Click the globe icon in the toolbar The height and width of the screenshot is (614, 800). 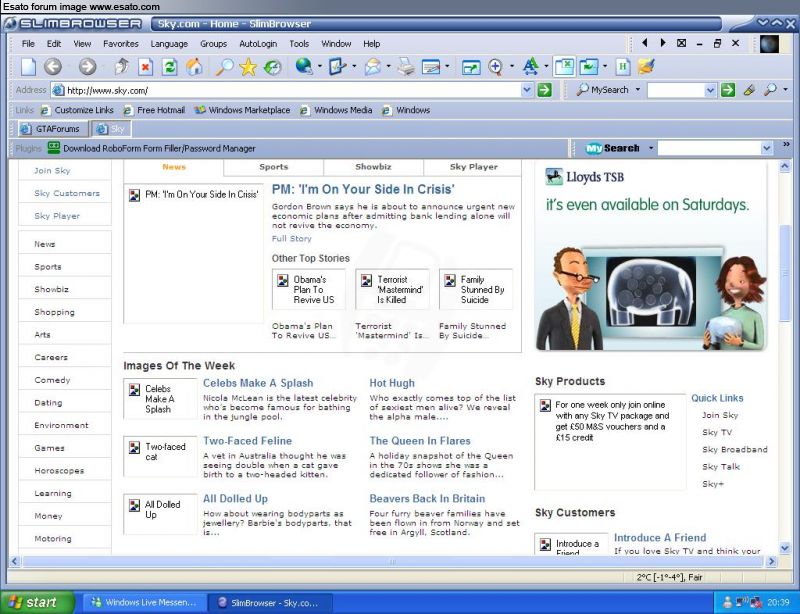pos(304,66)
